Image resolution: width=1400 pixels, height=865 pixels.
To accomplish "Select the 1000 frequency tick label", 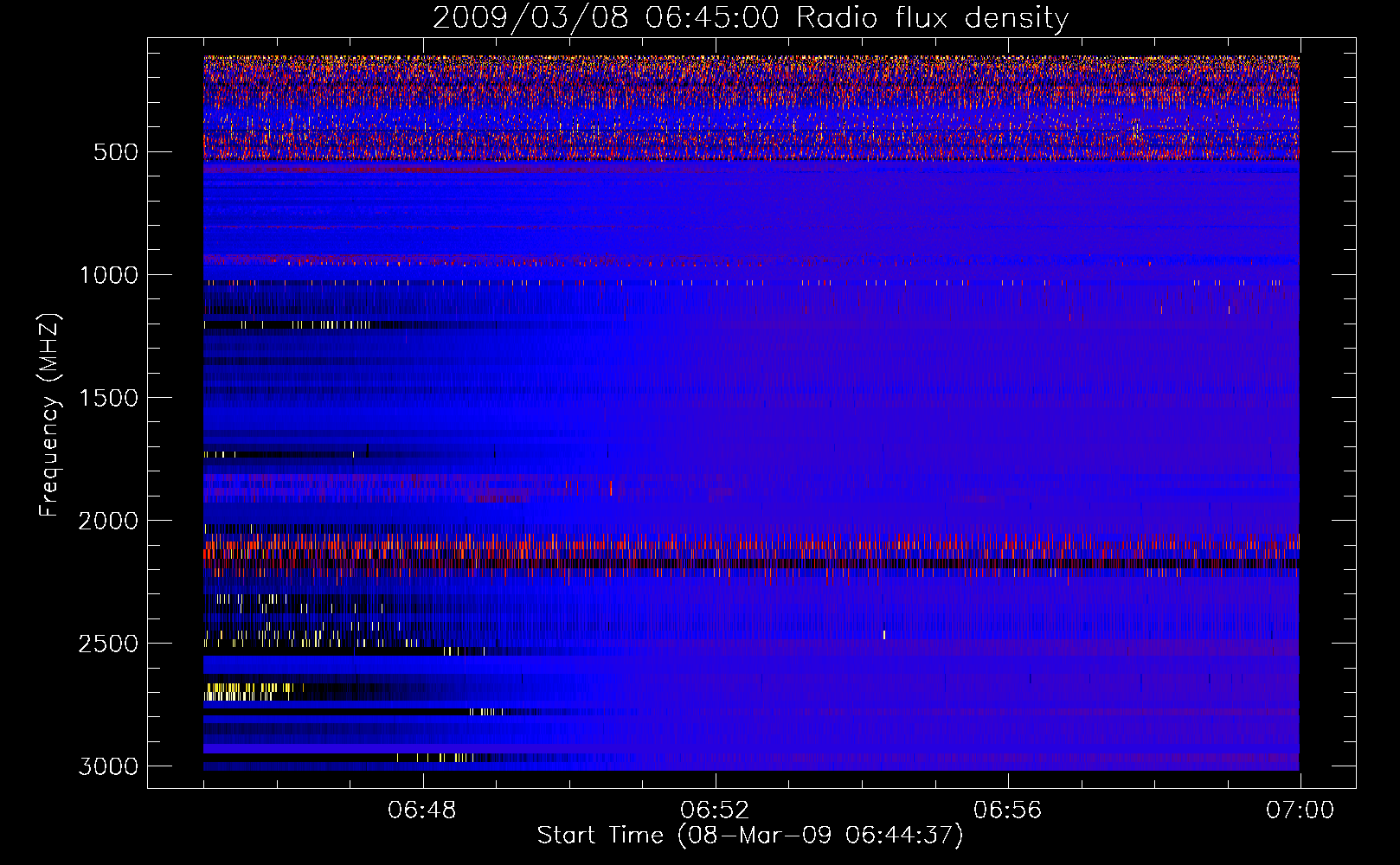I will click(108, 275).
